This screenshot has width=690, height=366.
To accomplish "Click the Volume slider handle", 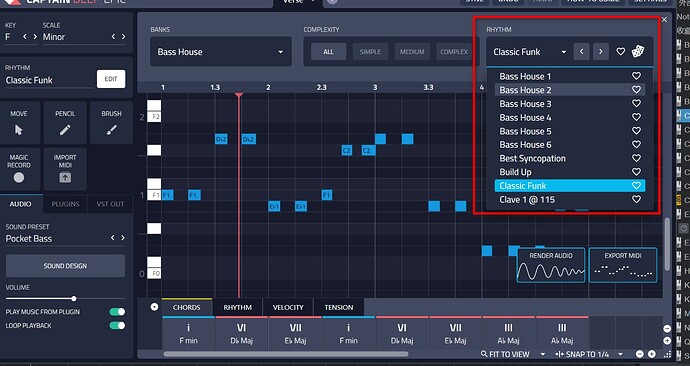I will coord(74,299).
